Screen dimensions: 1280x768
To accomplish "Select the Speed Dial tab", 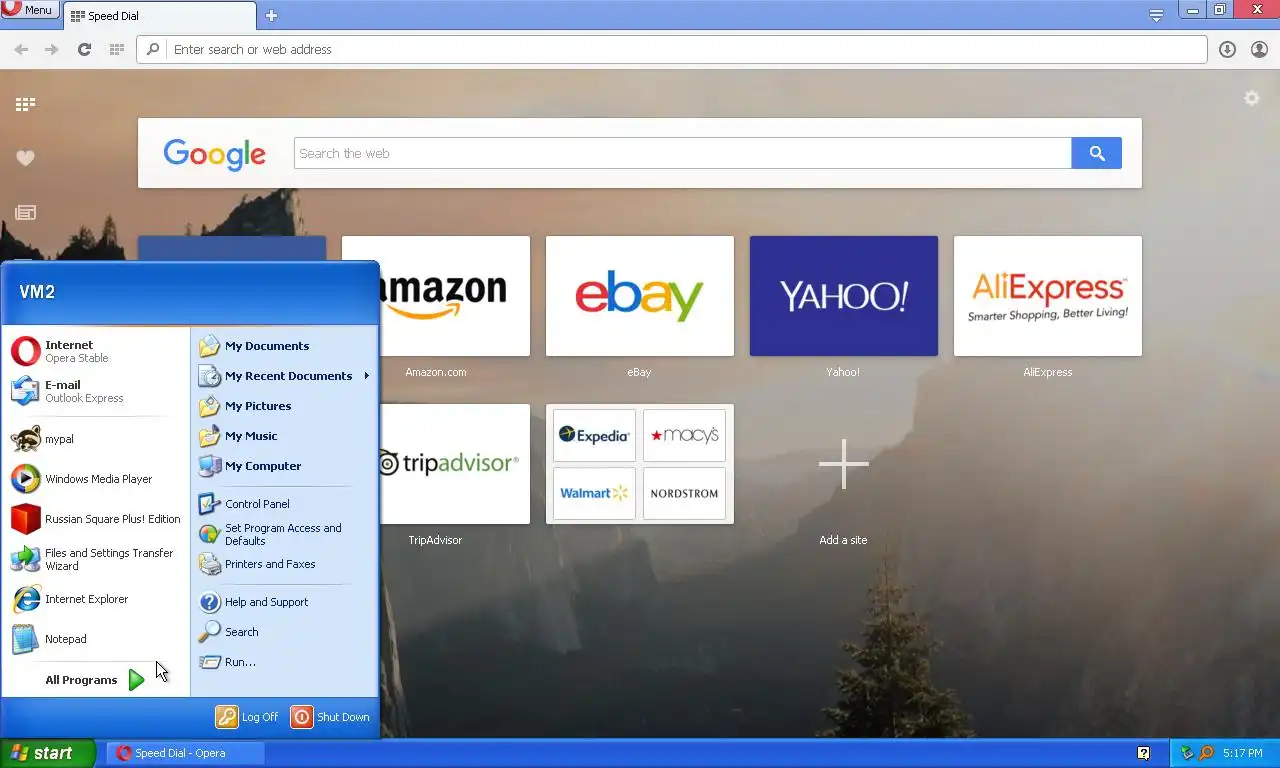I will 160,16.
